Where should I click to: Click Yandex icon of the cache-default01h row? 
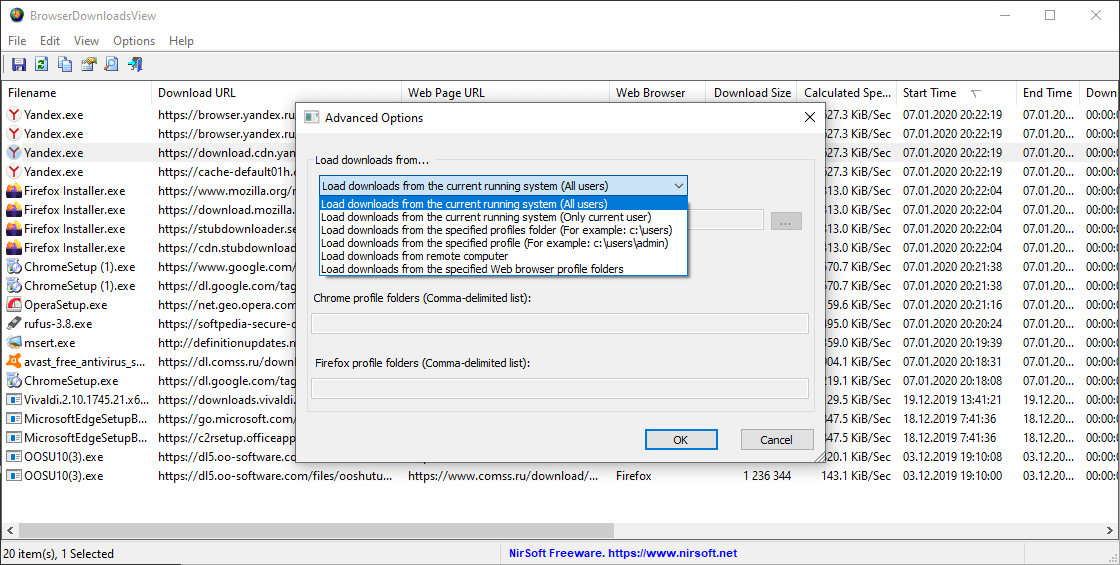(14, 171)
